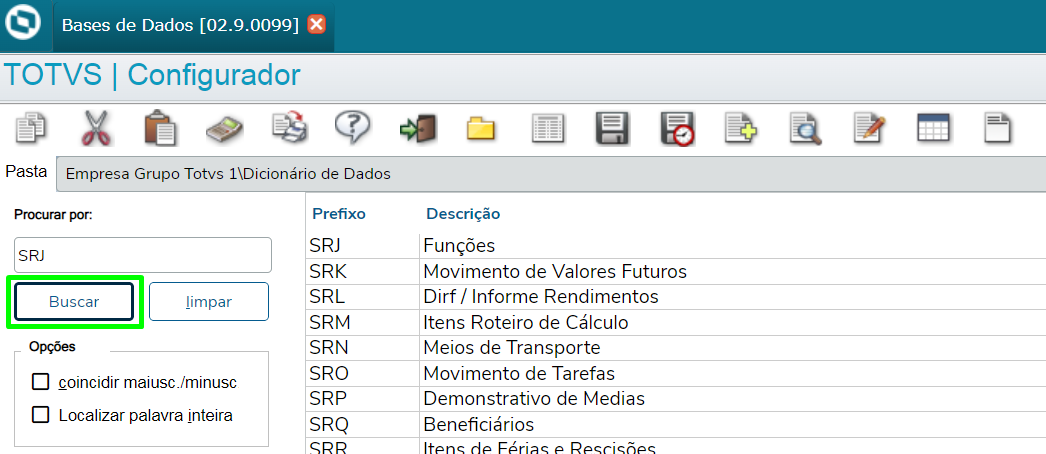Click the Buscar button
1046x454 pixels.
coord(74,302)
